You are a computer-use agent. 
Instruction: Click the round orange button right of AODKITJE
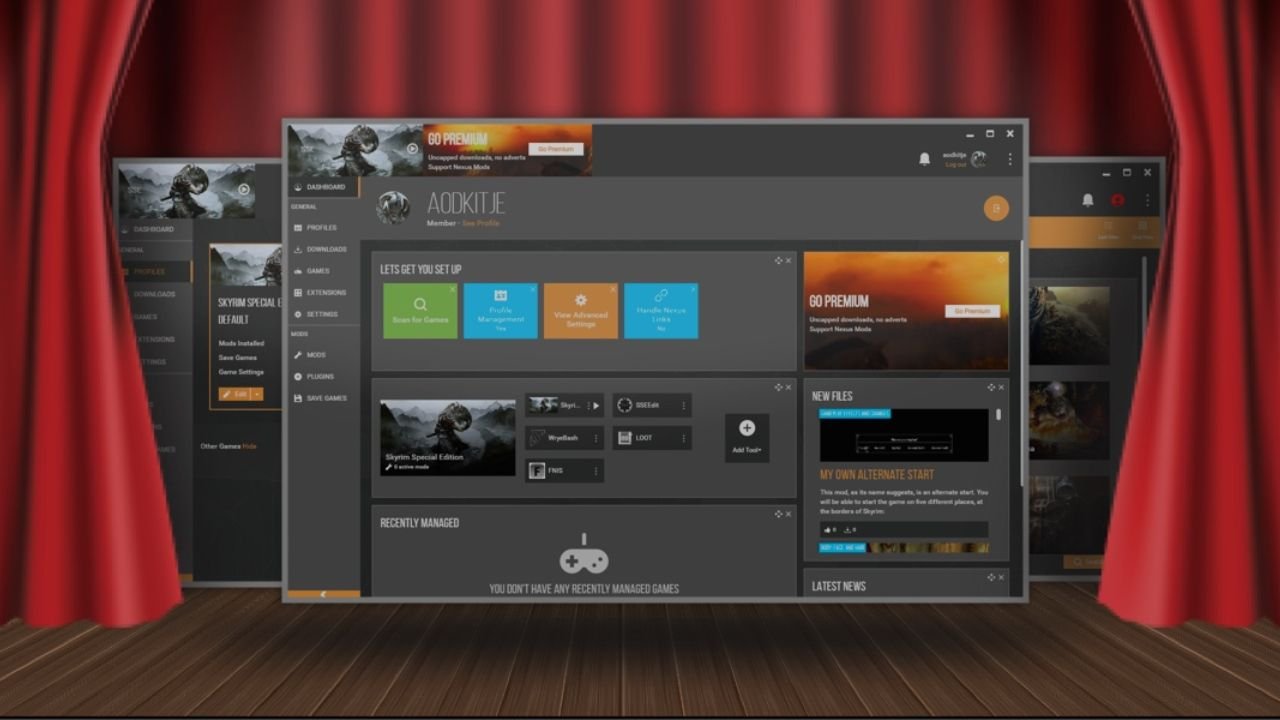pyautogui.click(x=996, y=208)
